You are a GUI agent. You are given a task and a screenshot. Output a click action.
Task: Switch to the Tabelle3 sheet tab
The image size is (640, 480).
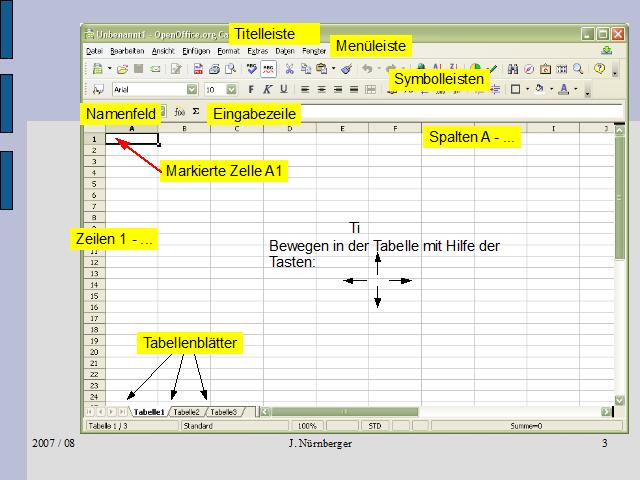(x=223, y=411)
